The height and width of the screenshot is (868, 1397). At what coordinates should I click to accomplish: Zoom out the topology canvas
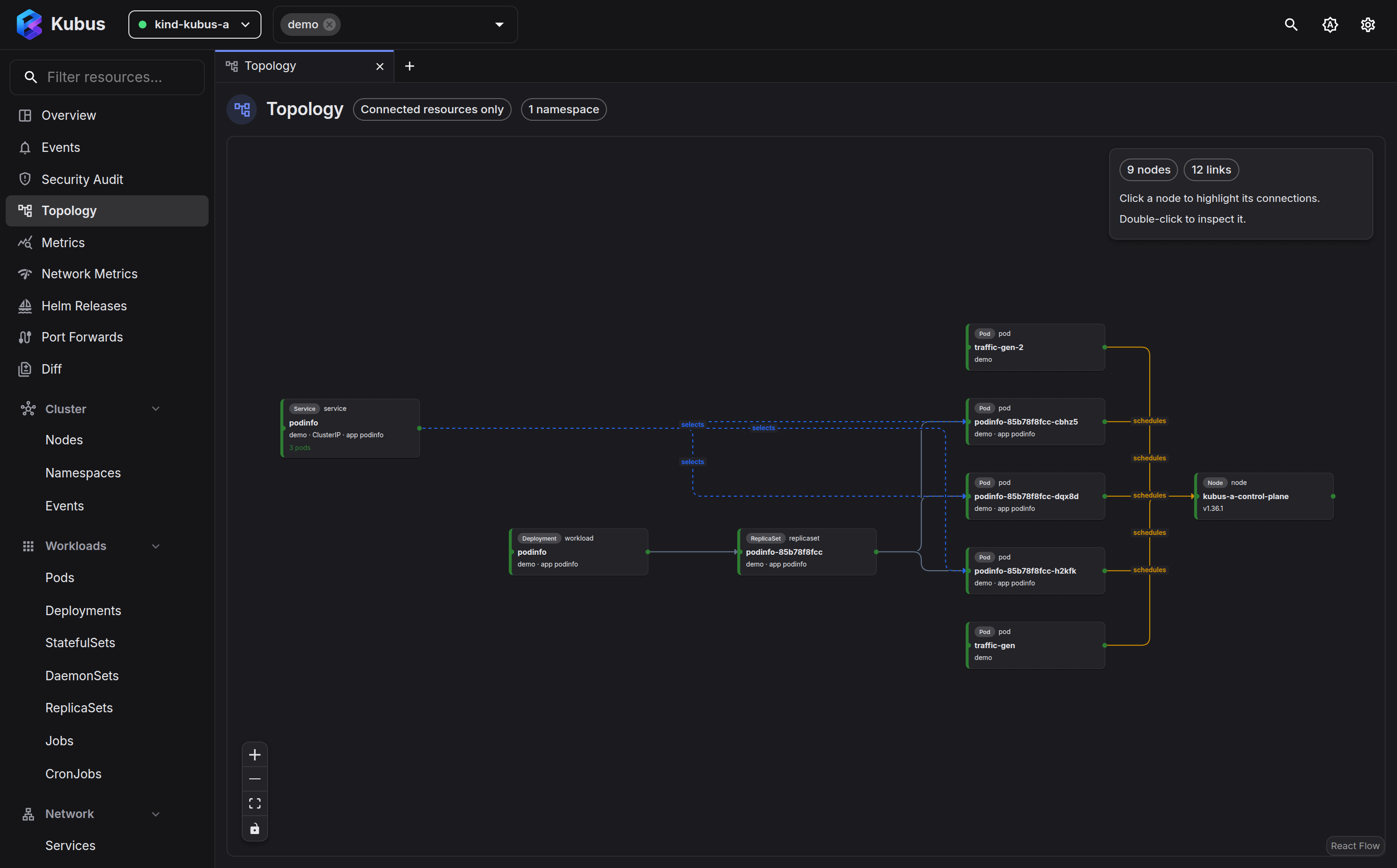coord(254,779)
